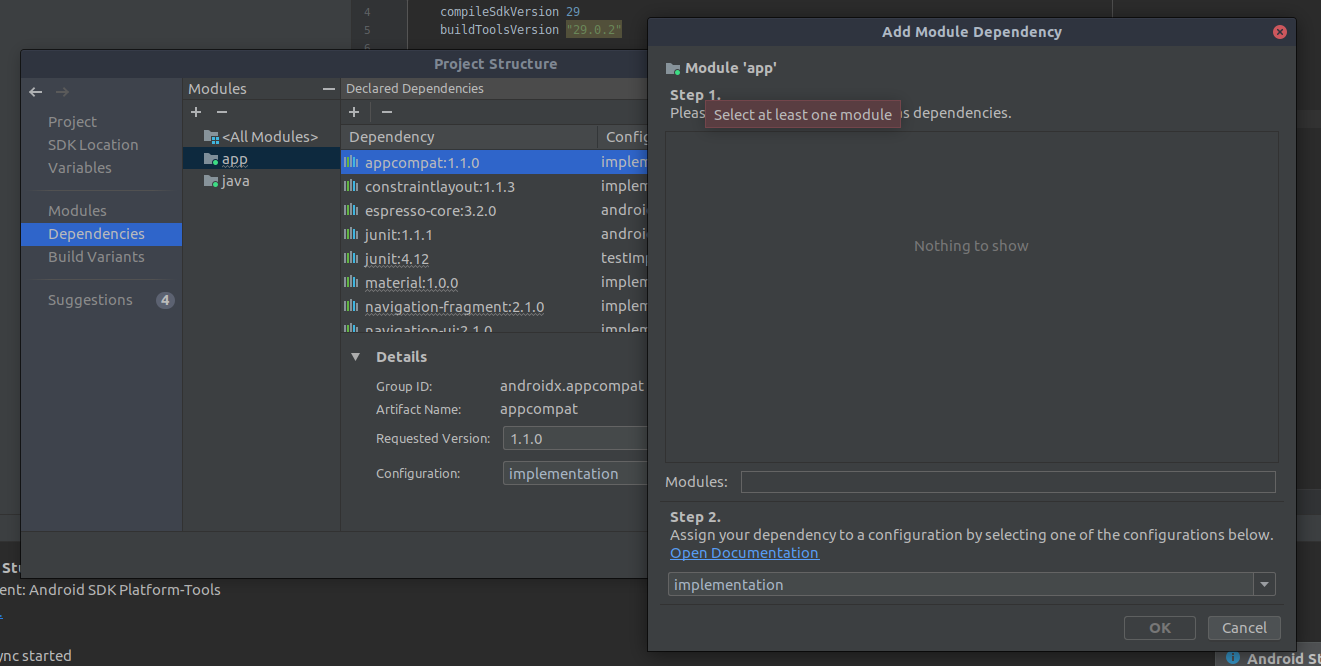The width and height of the screenshot is (1321, 666).
Task: Click the add dependency plus icon
Action: click(354, 112)
